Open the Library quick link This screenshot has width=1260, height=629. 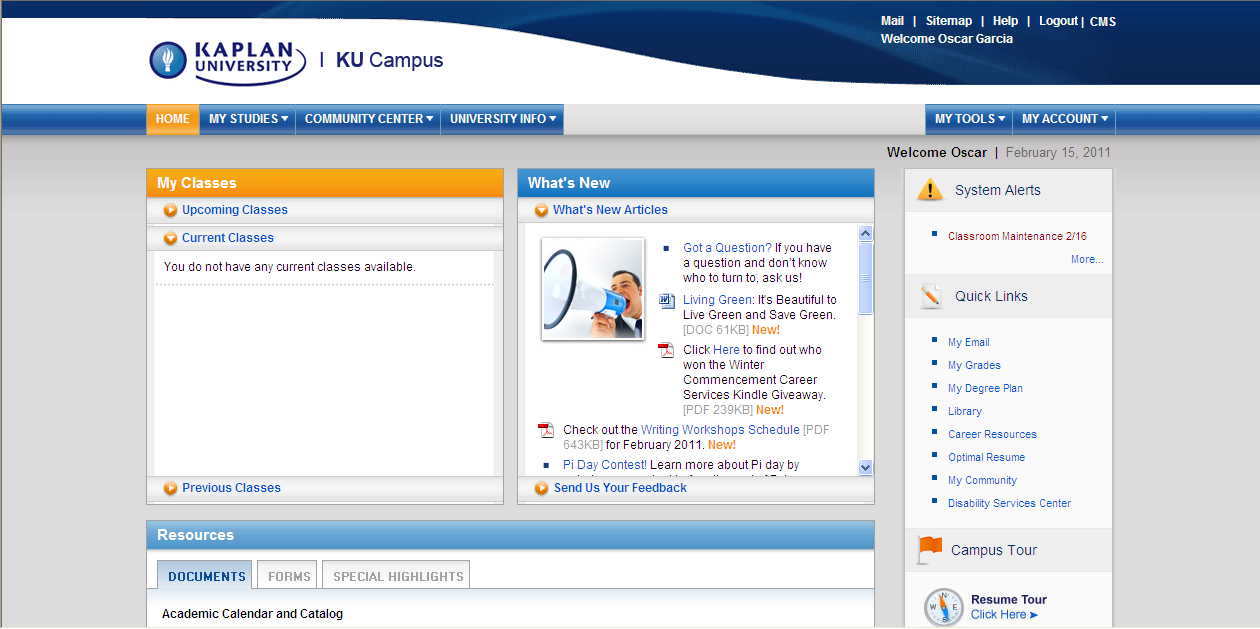click(x=965, y=412)
